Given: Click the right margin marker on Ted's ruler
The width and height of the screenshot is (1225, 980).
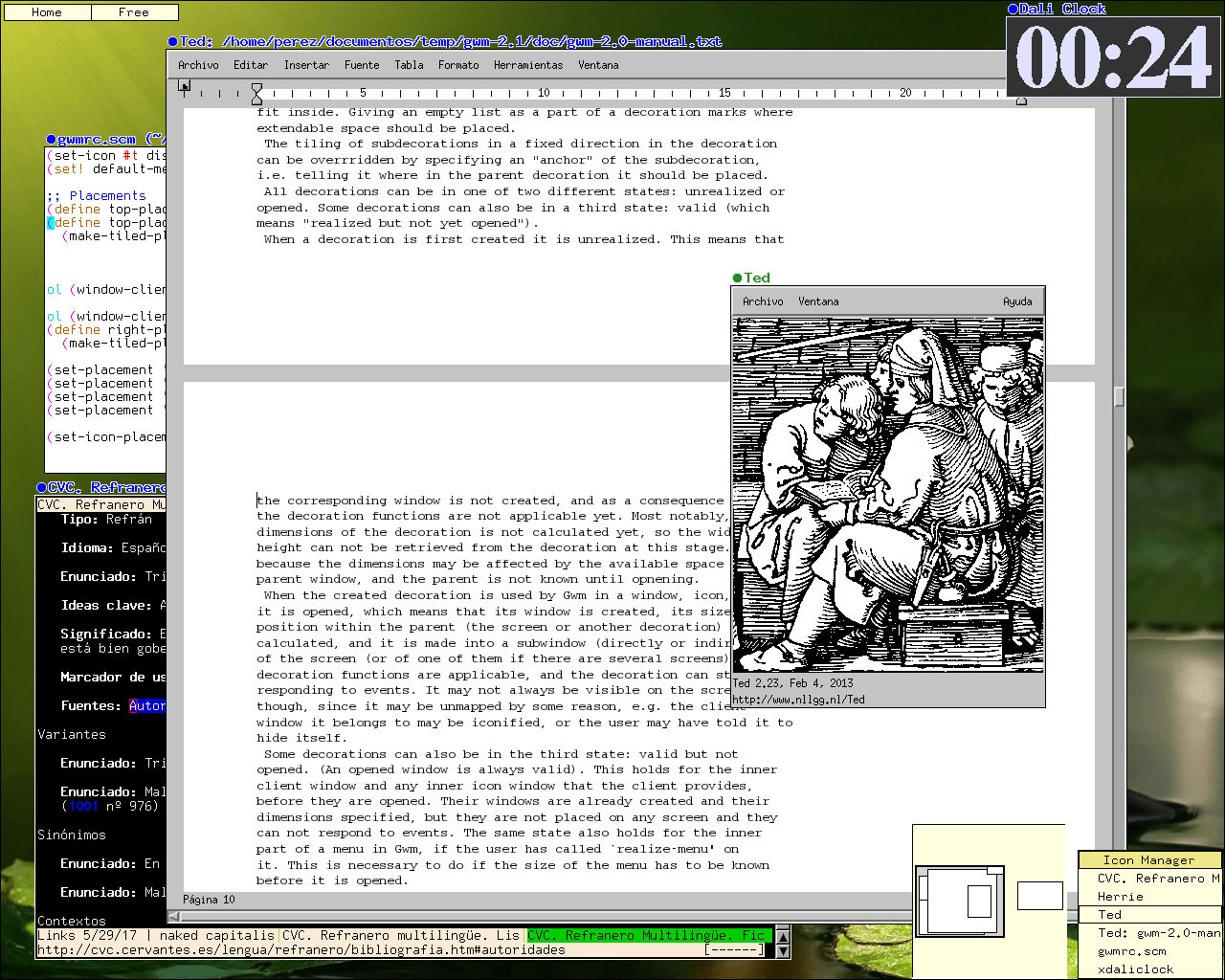Looking at the screenshot, I should tap(1021, 100).
